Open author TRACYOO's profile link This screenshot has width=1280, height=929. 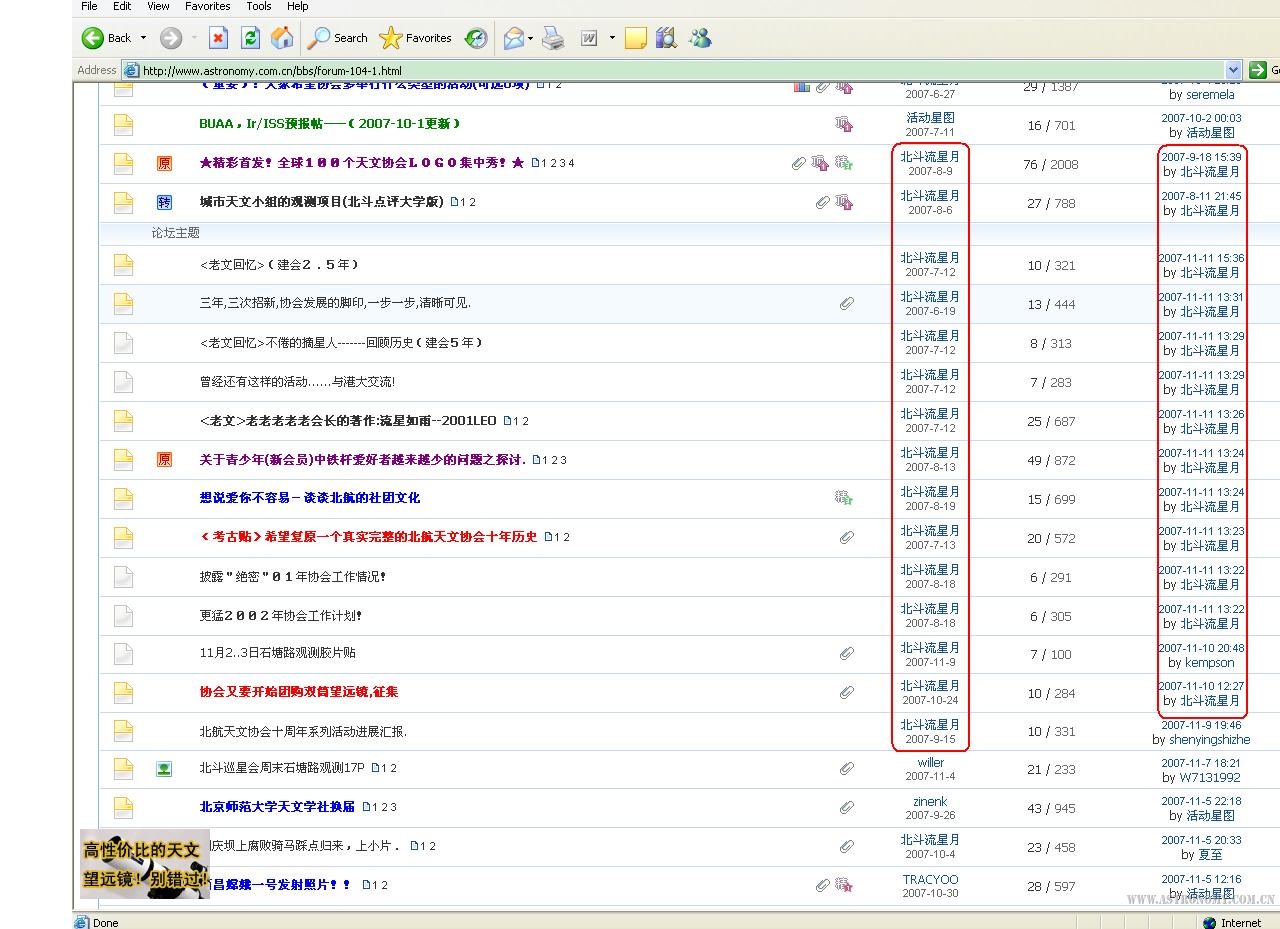(930, 879)
